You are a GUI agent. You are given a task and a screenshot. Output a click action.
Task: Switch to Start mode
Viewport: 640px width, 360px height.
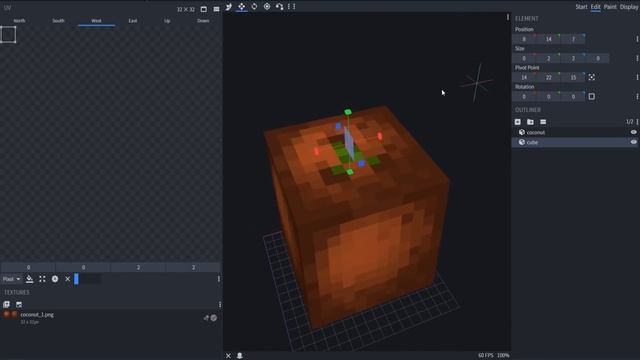click(x=581, y=7)
